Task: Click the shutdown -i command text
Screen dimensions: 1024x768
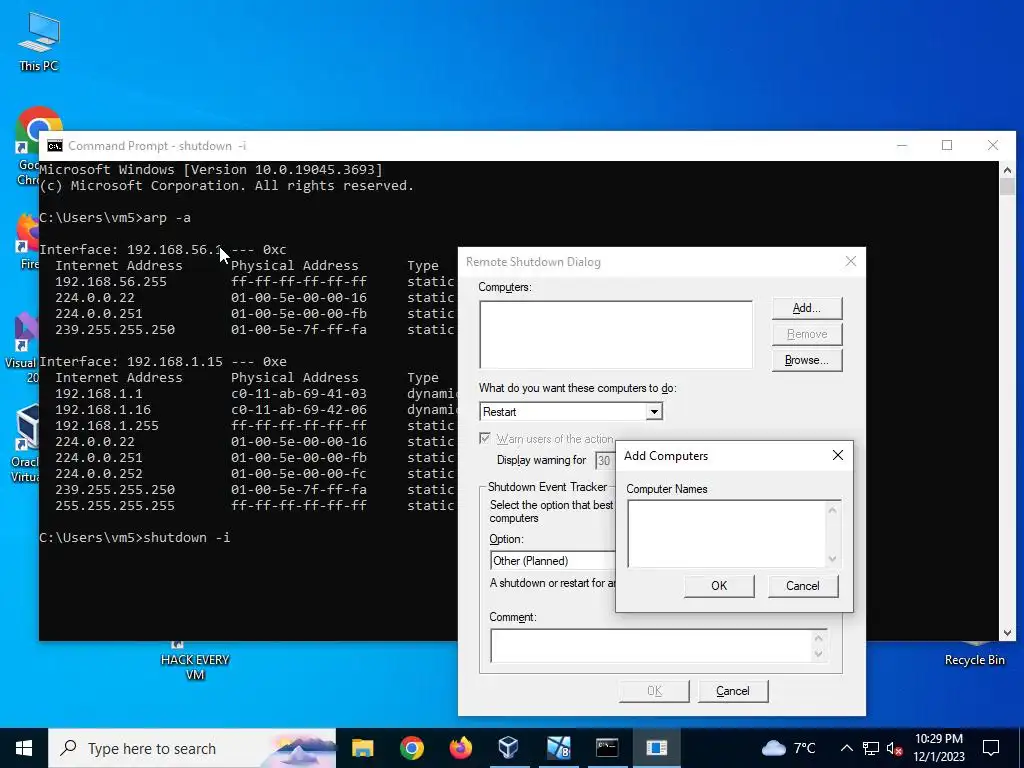Action: click(187, 537)
